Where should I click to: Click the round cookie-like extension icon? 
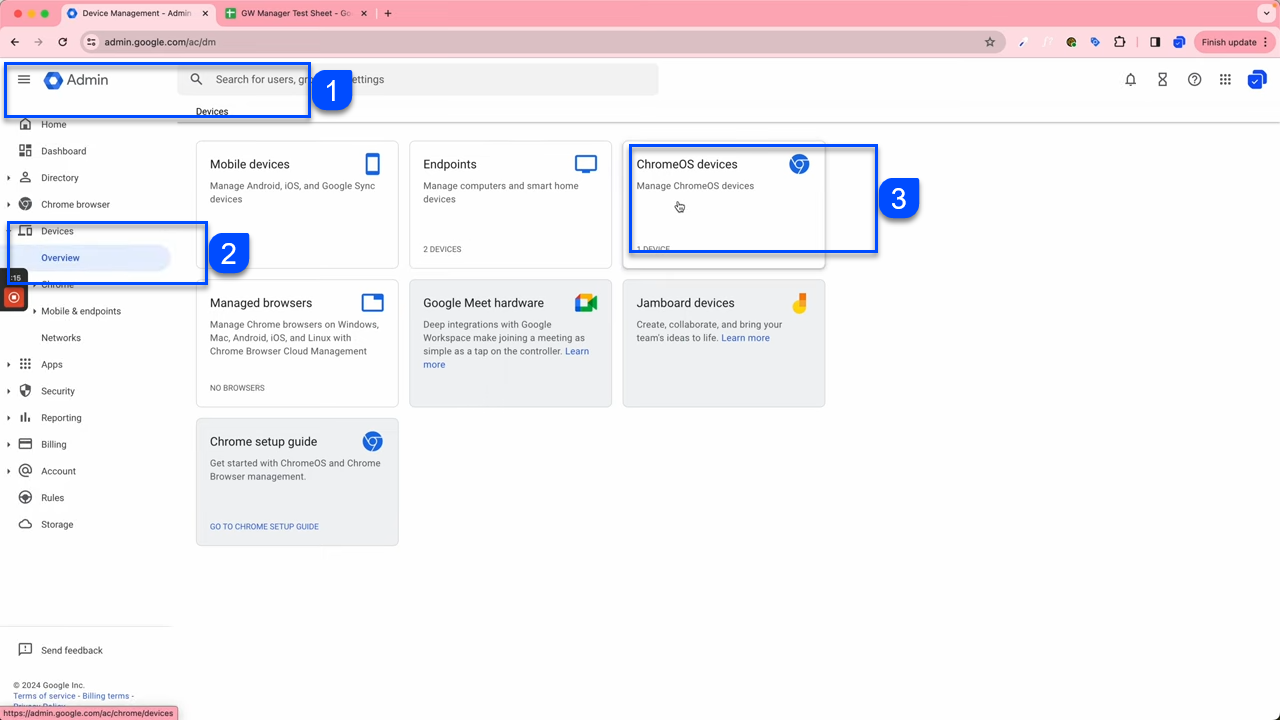click(x=1071, y=42)
